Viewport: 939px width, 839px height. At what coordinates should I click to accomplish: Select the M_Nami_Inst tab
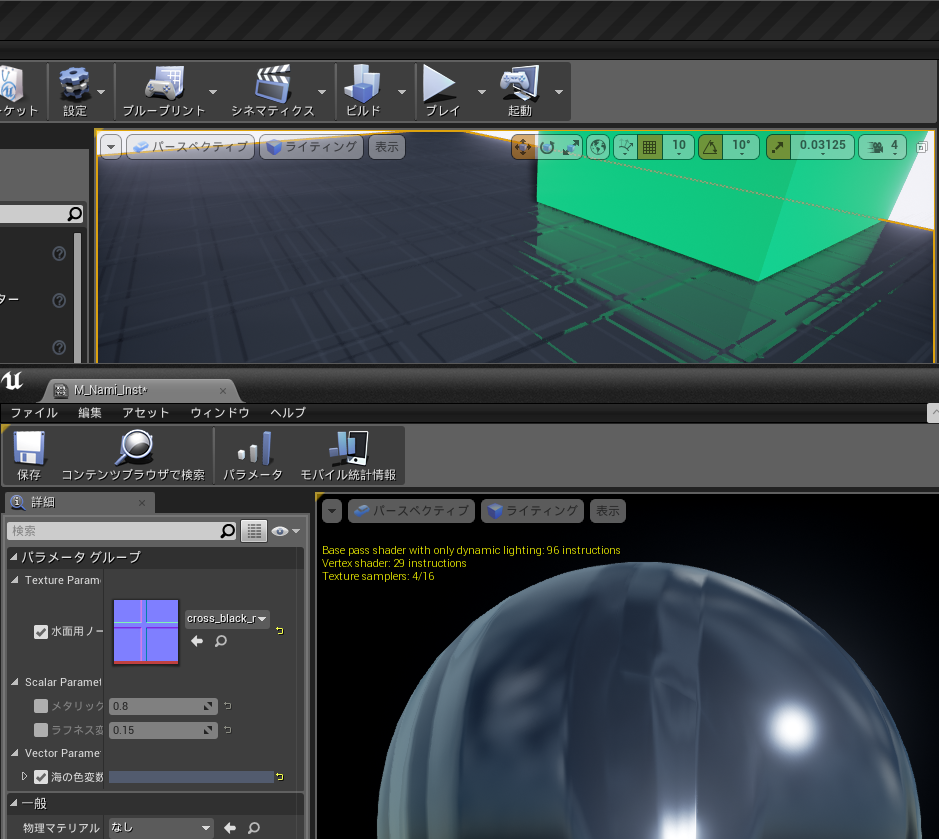click(140, 390)
